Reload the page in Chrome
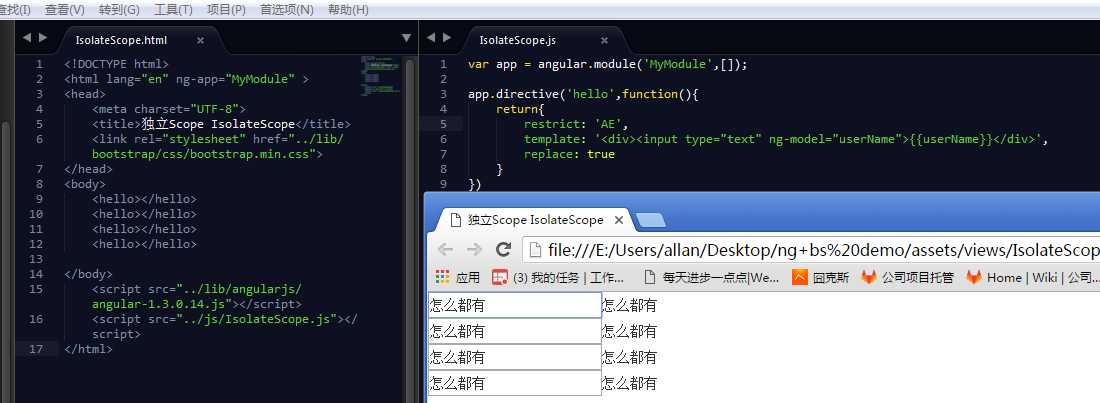Viewport: 1100px width, 403px height. (x=503, y=249)
